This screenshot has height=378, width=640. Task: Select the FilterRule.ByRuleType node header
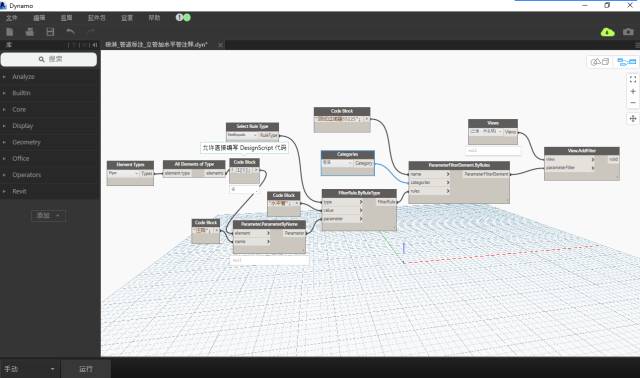point(359,193)
